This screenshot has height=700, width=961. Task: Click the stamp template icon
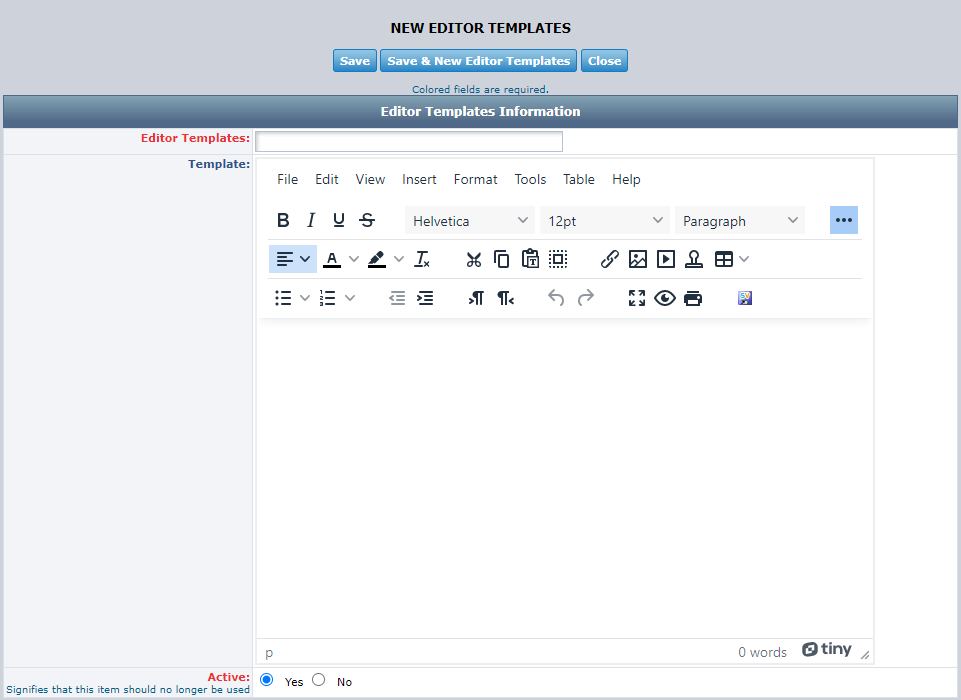coord(694,259)
